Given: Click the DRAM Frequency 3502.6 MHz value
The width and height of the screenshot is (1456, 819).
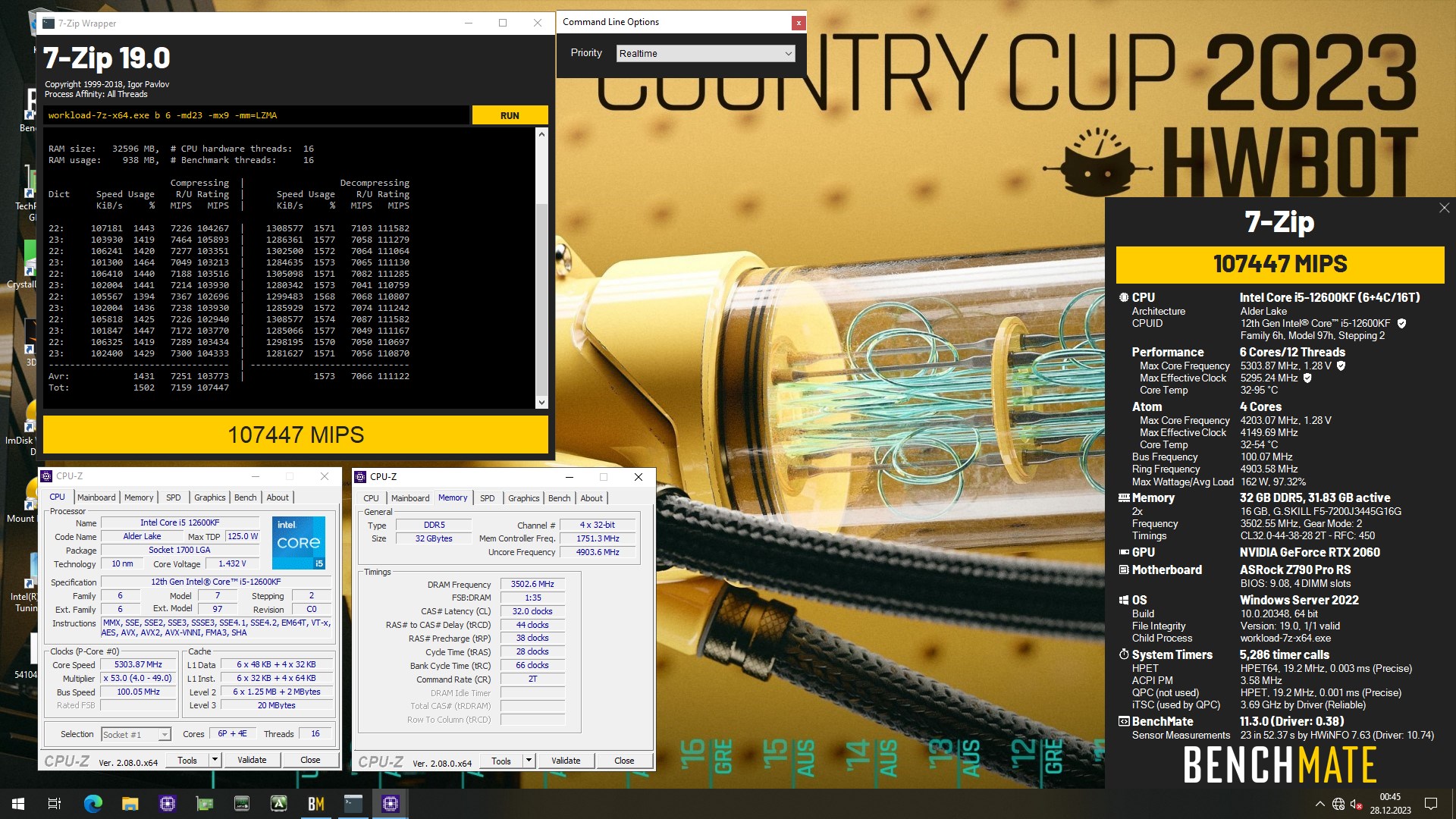Looking at the screenshot, I should click(532, 584).
